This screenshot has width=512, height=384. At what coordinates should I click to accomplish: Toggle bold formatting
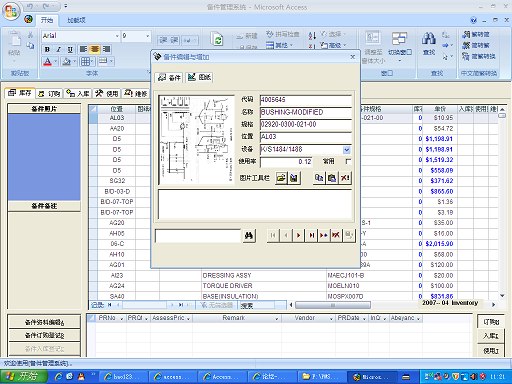point(47,49)
